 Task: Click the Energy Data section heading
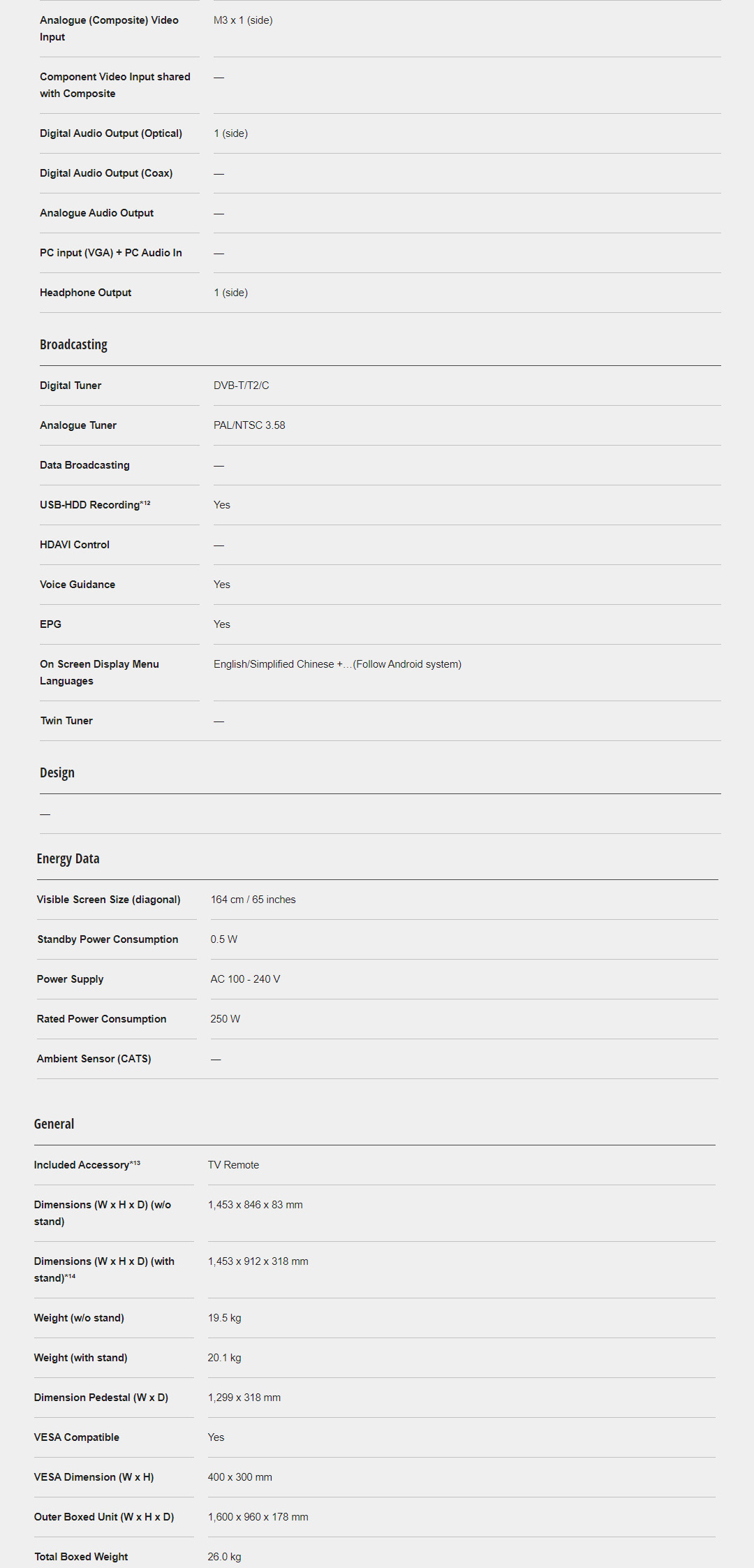click(x=68, y=858)
